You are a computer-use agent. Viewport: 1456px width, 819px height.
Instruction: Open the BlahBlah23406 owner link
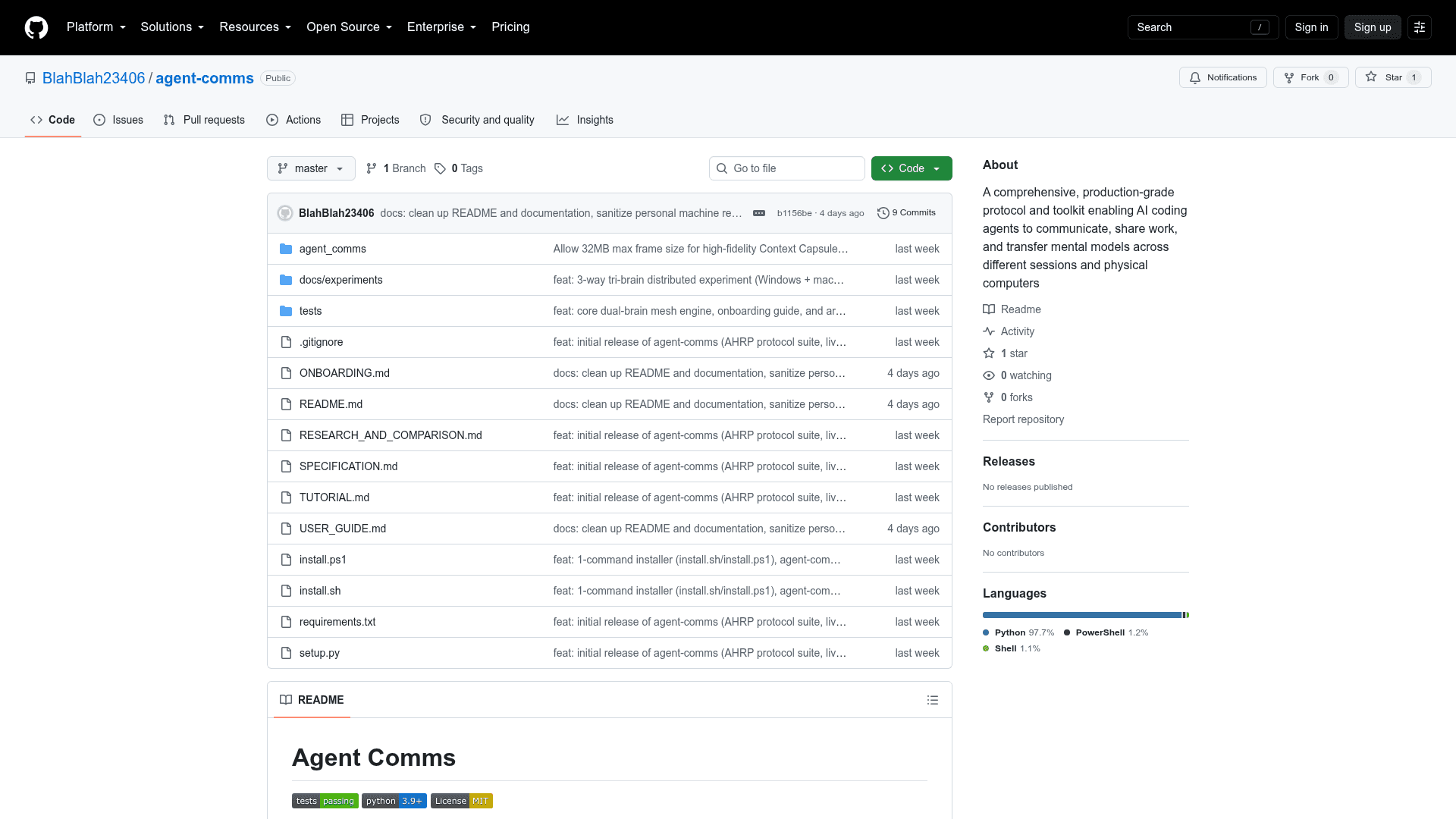coord(93,78)
